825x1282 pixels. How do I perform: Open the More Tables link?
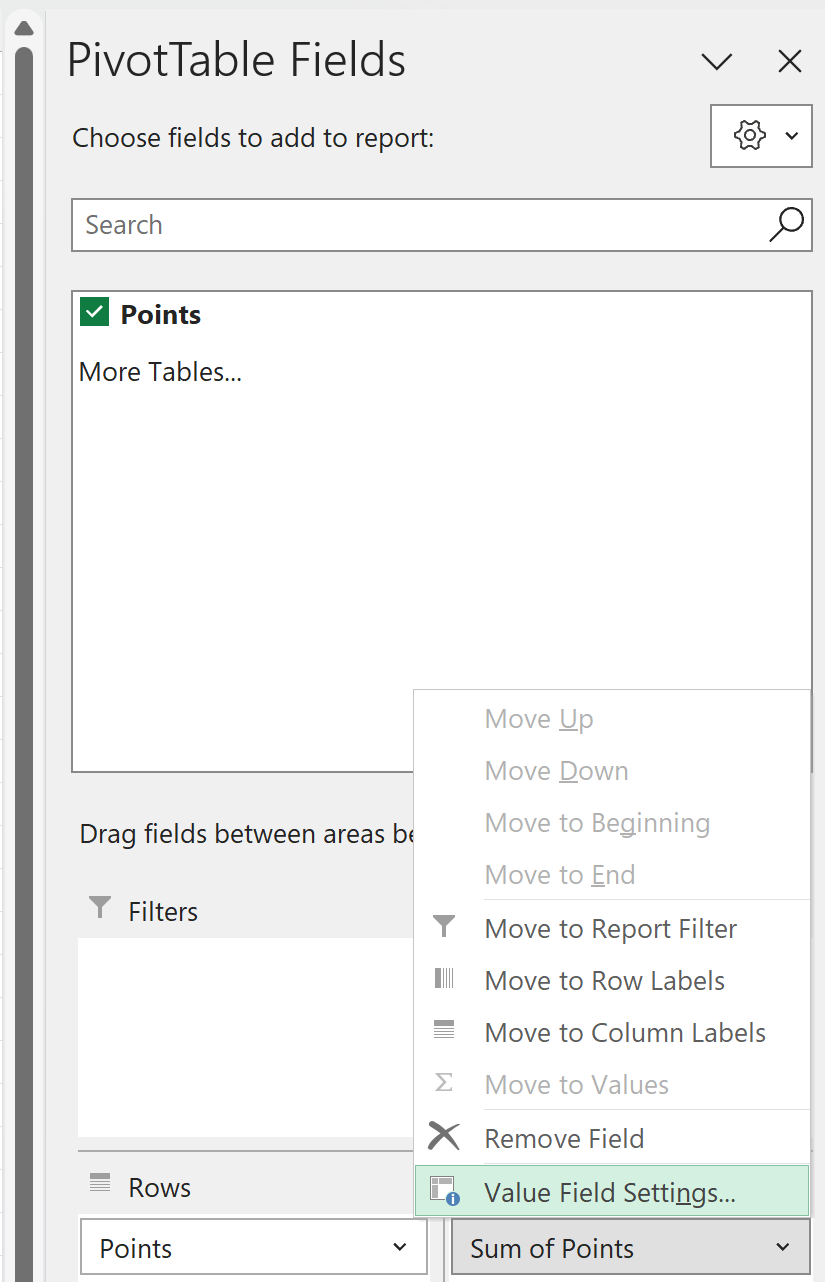point(160,372)
